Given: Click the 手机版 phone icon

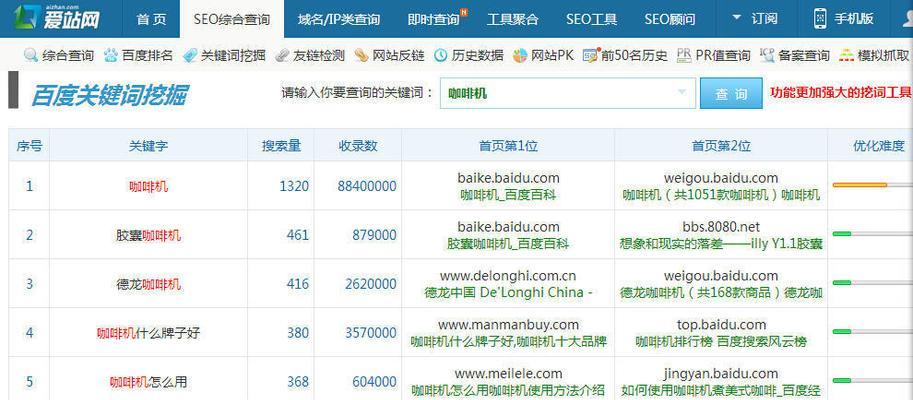Looking at the screenshot, I should click(819, 19).
